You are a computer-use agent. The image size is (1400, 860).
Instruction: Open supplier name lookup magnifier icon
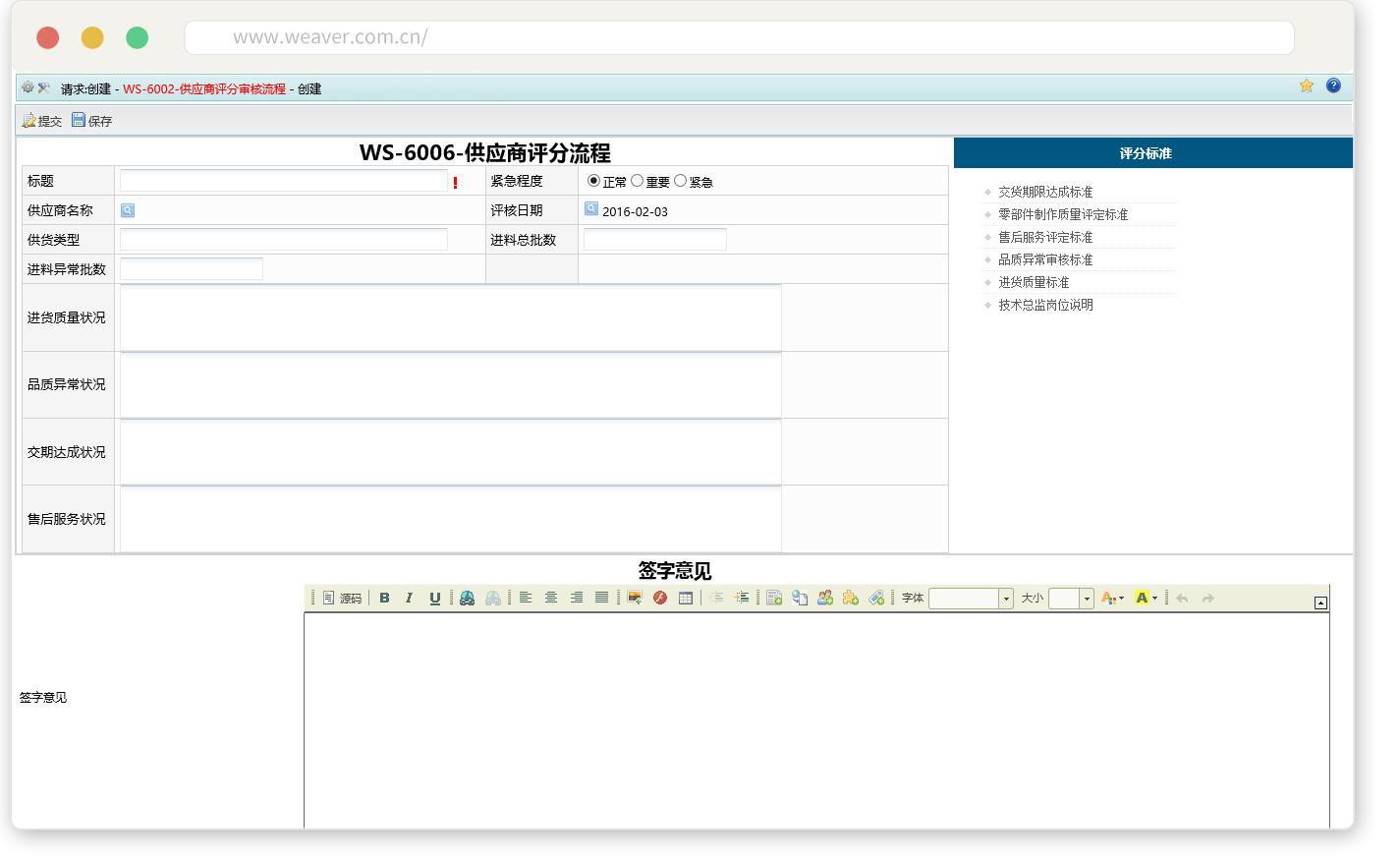click(x=128, y=210)
